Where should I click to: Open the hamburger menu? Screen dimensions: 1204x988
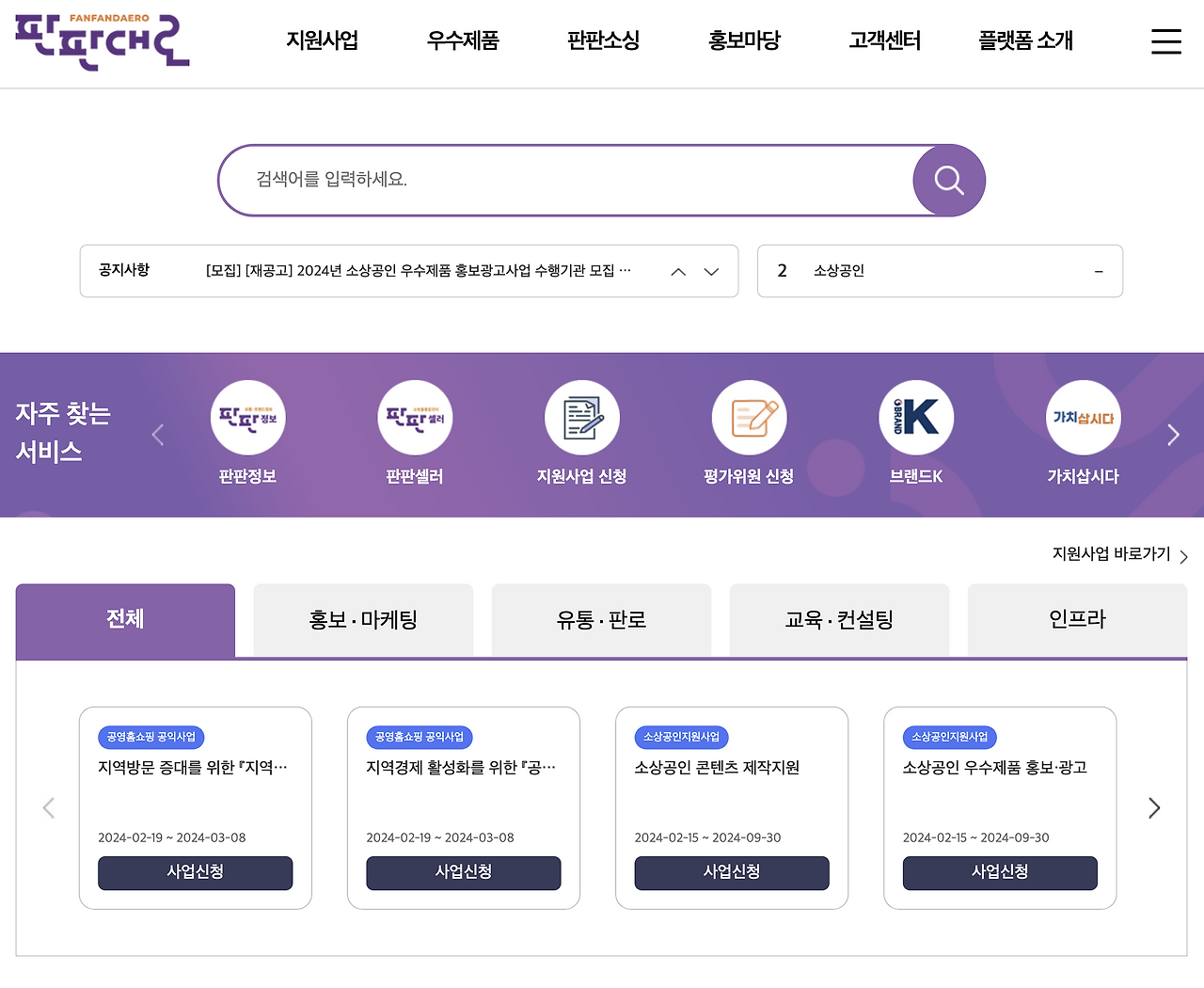coord(1166,41)
